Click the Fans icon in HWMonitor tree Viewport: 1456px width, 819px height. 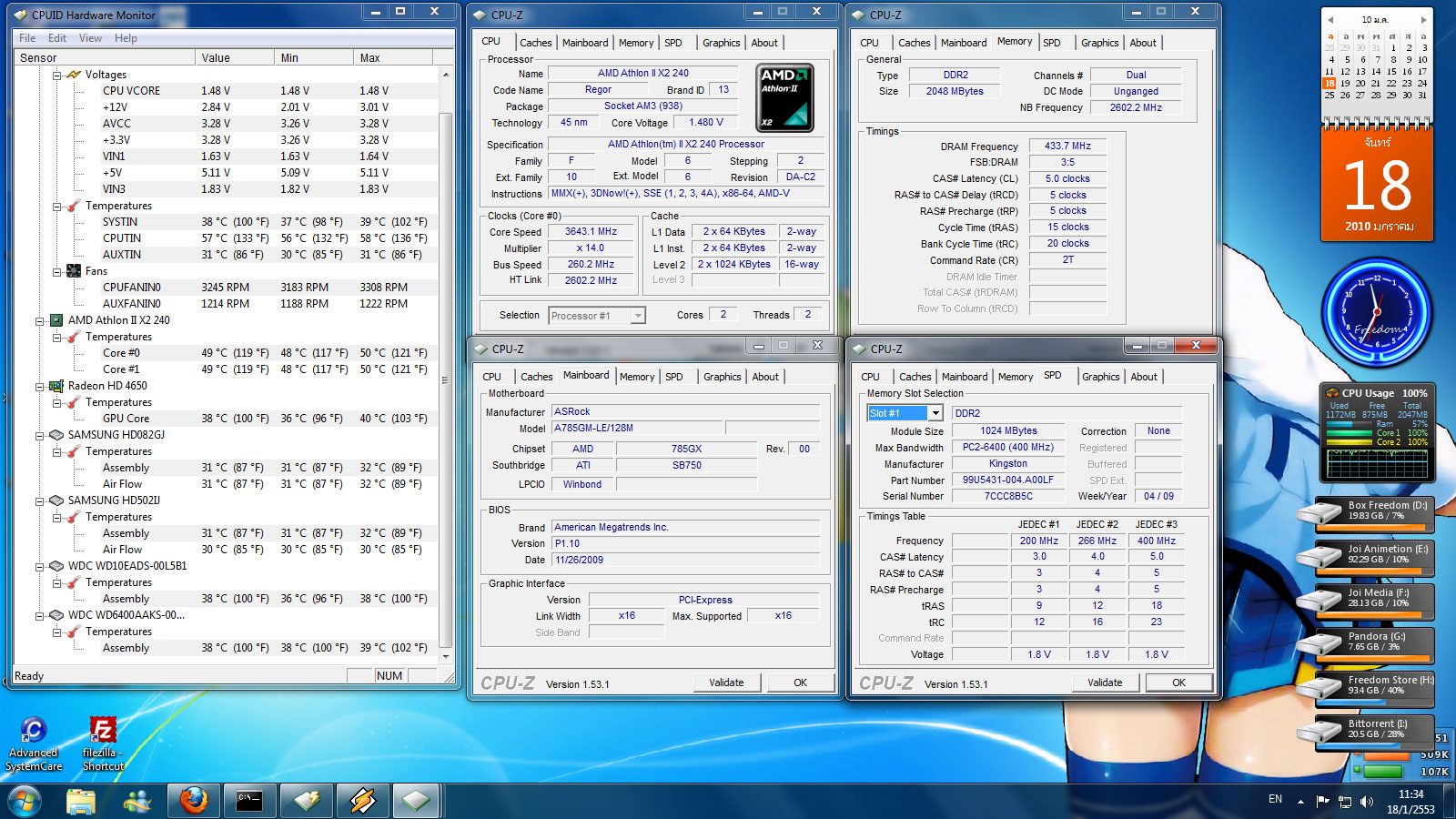click(x=74, y=271)
